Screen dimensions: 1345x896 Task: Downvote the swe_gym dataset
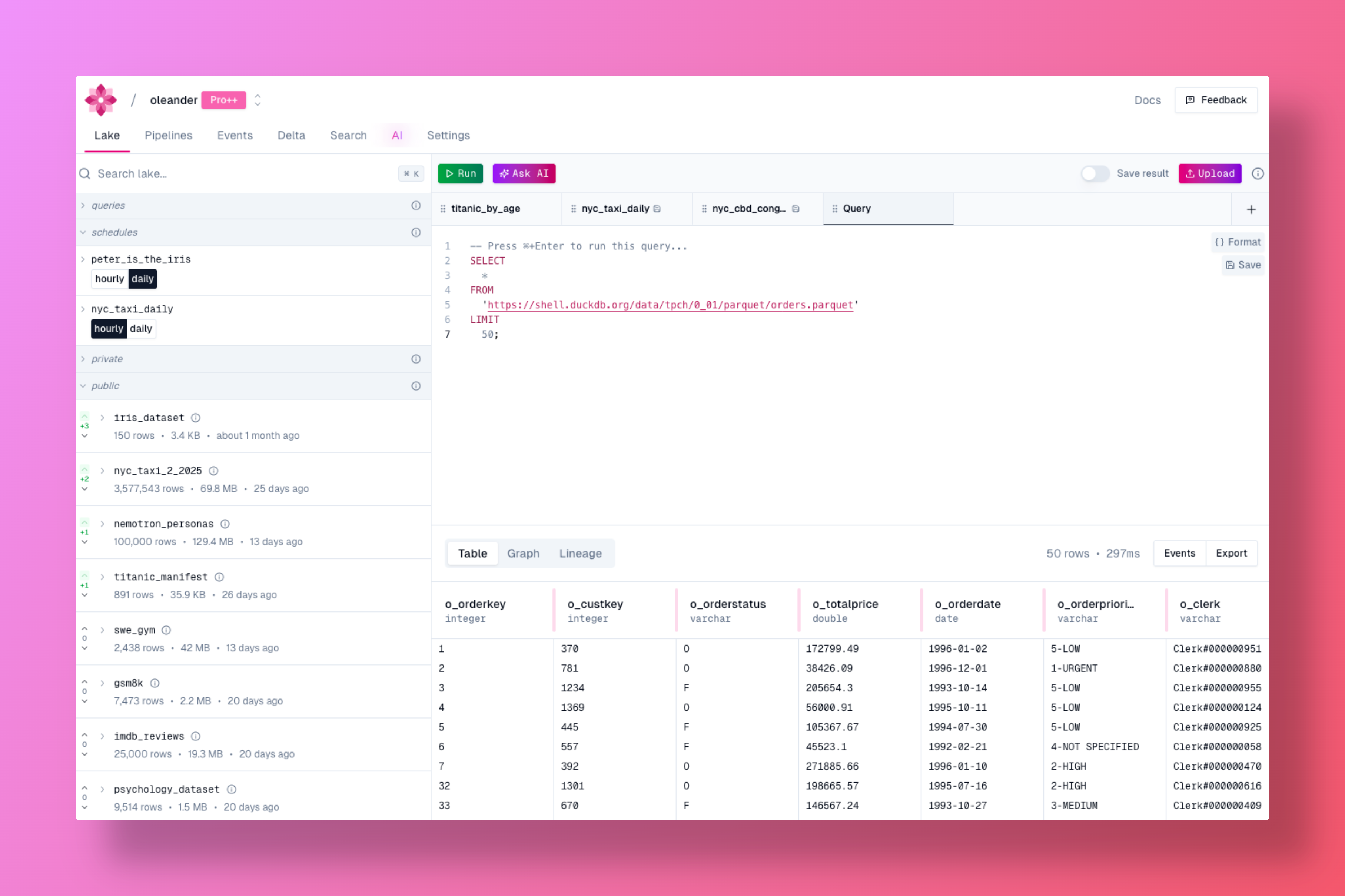tap(84, 648)
